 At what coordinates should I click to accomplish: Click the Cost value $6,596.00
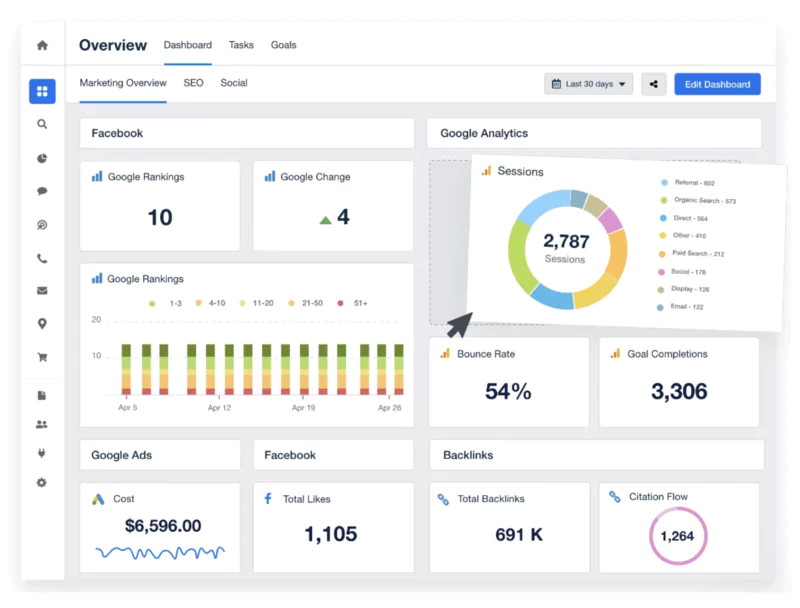tap(163, 525)
